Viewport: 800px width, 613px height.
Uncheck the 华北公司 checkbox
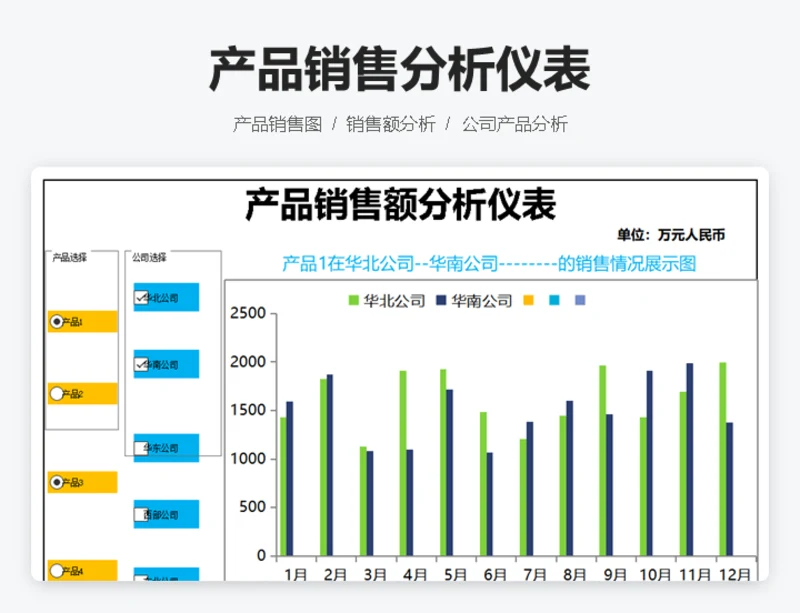tap(141, 298)
